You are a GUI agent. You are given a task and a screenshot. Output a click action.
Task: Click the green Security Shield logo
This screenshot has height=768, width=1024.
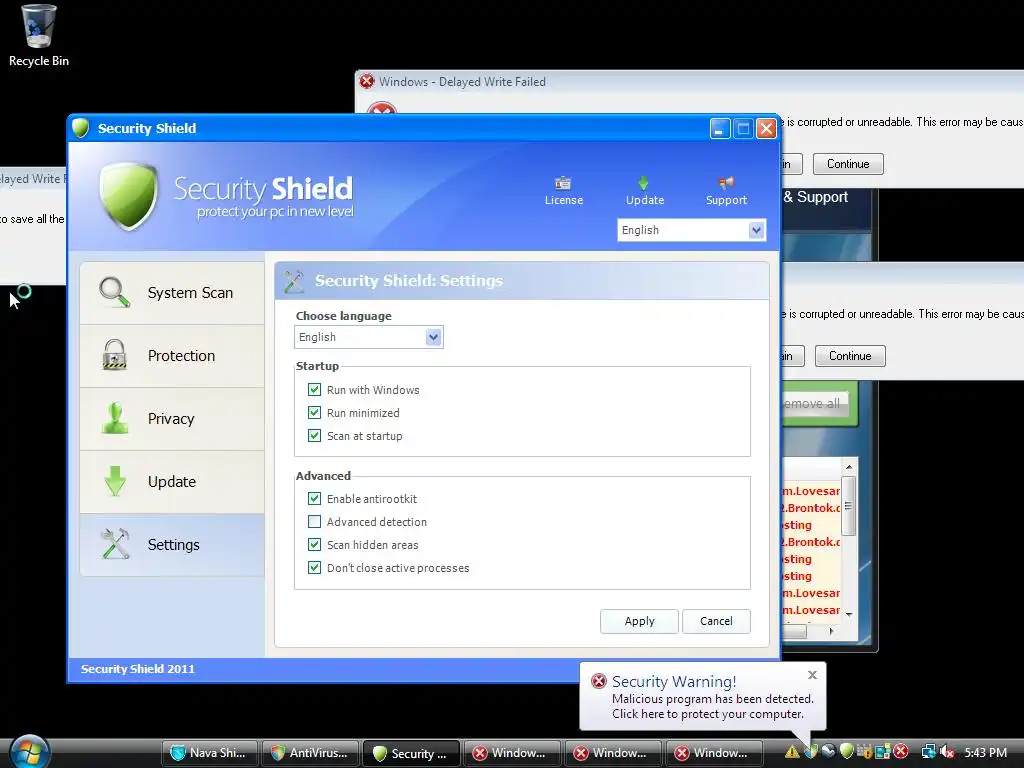coord(129,196)
